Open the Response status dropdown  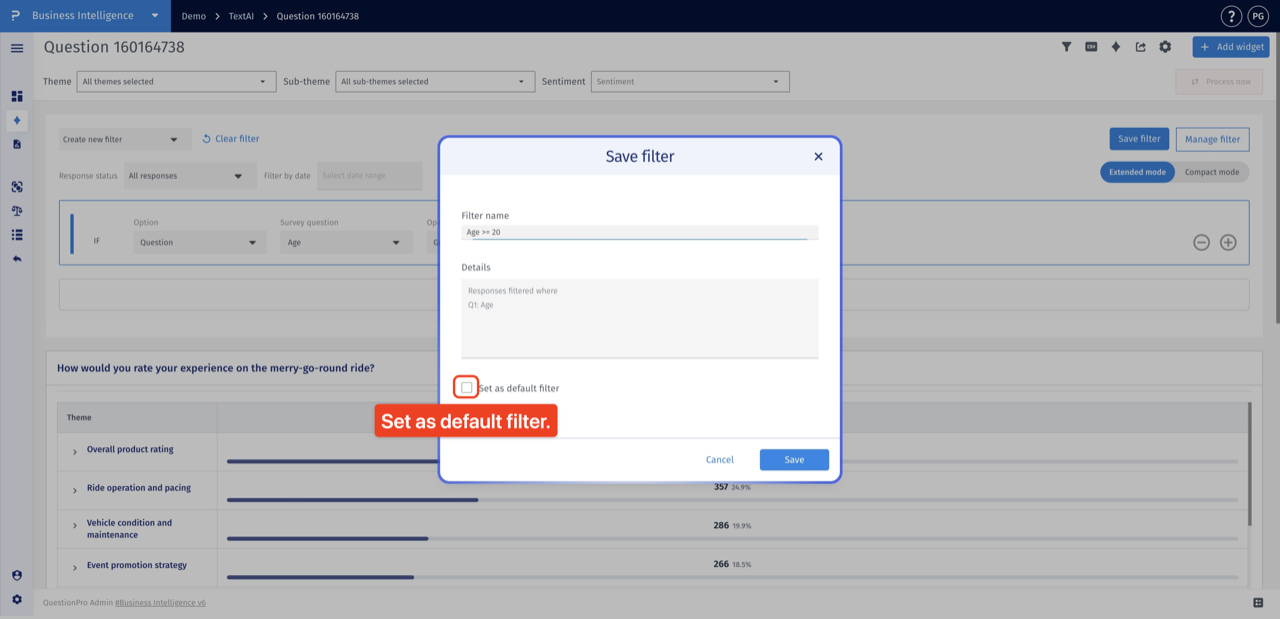coord(188,176)
